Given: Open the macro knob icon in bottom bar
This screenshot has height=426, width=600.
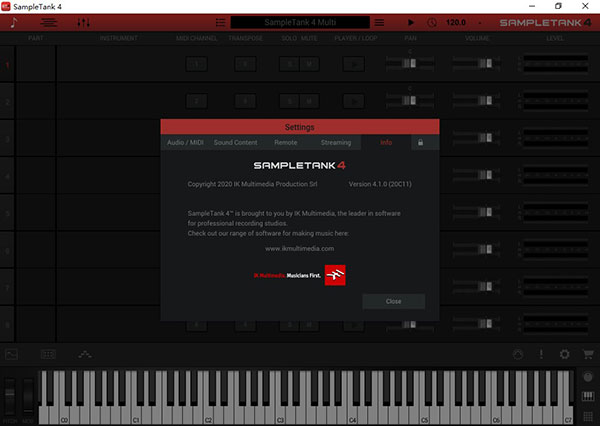Looking at the screenshot, I should (x=518, y=354).
